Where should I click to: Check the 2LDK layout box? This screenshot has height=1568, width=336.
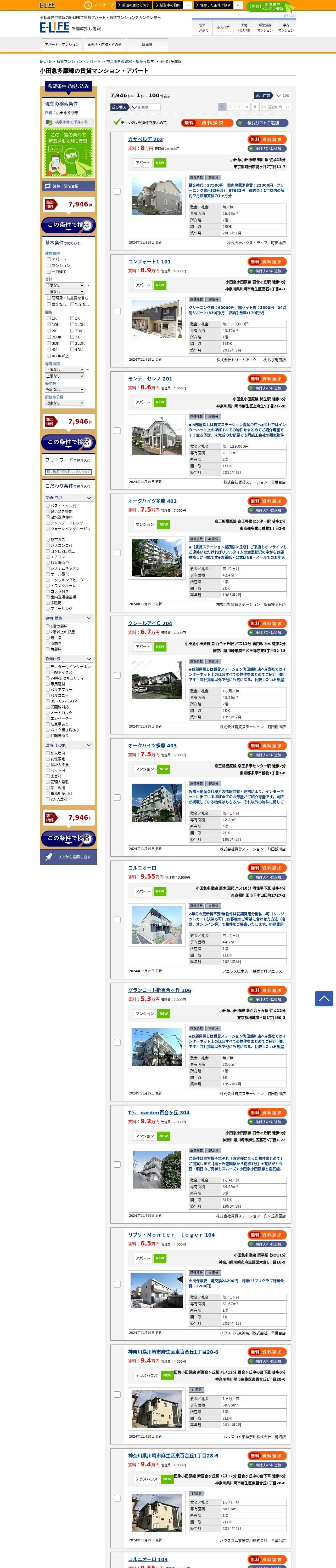tap(49, 337)
